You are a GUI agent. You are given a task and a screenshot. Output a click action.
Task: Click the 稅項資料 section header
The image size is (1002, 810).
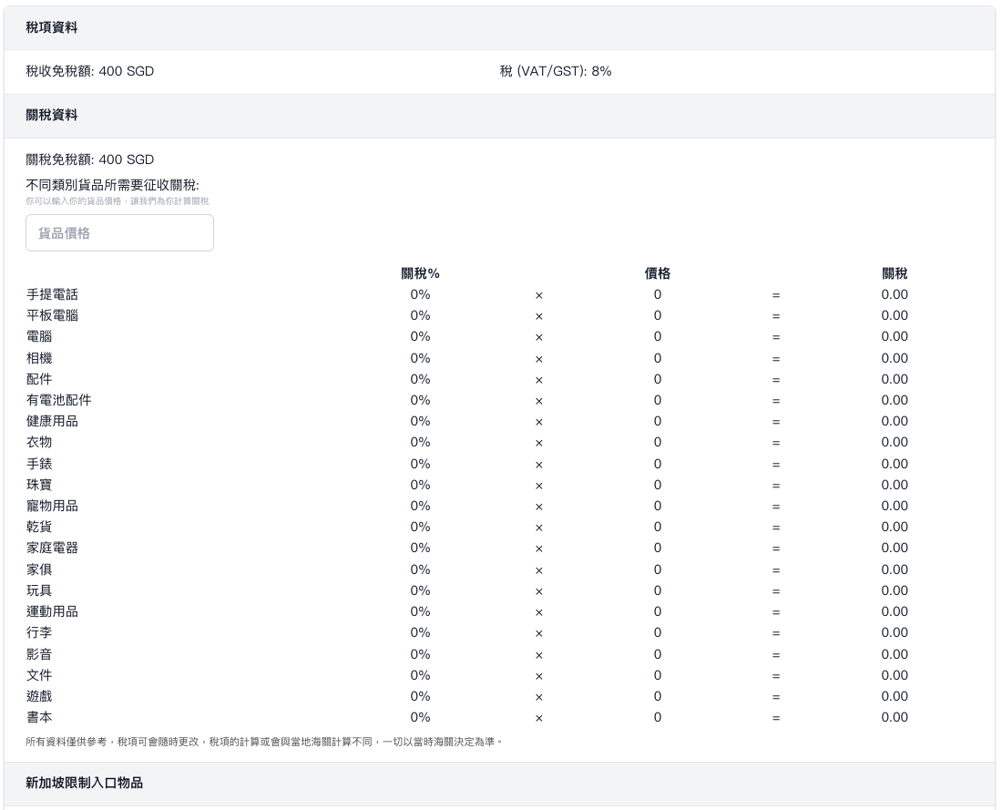[x=51, y=27]
